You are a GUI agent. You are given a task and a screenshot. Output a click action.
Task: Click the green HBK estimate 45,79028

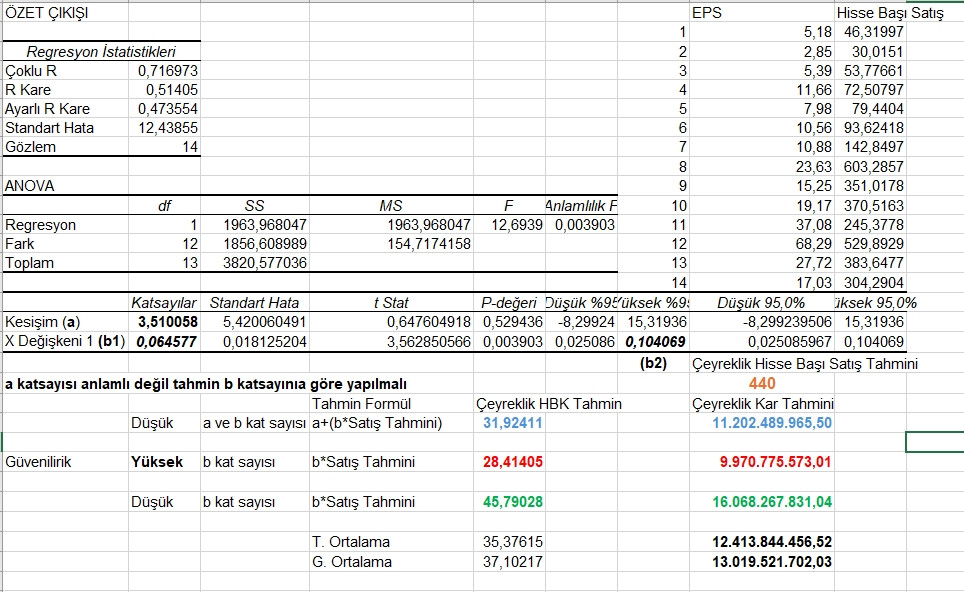pyautogui.click(x=513, y=502)
